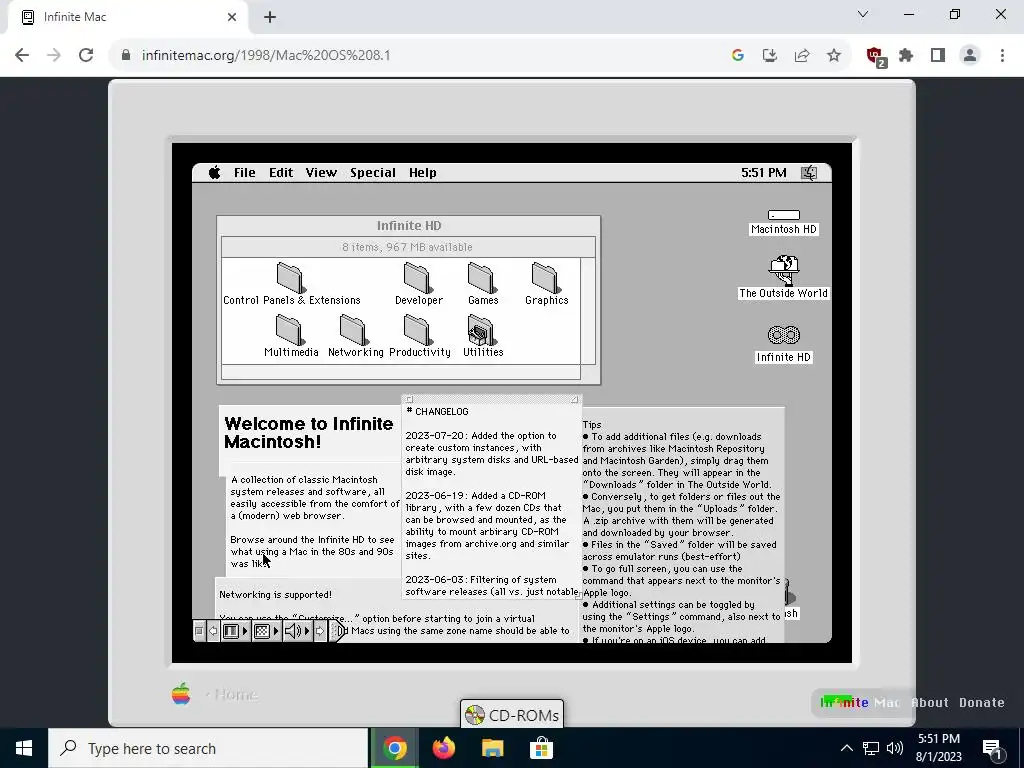
Task: Open the tab search chevron
Action: click(863, 14)
